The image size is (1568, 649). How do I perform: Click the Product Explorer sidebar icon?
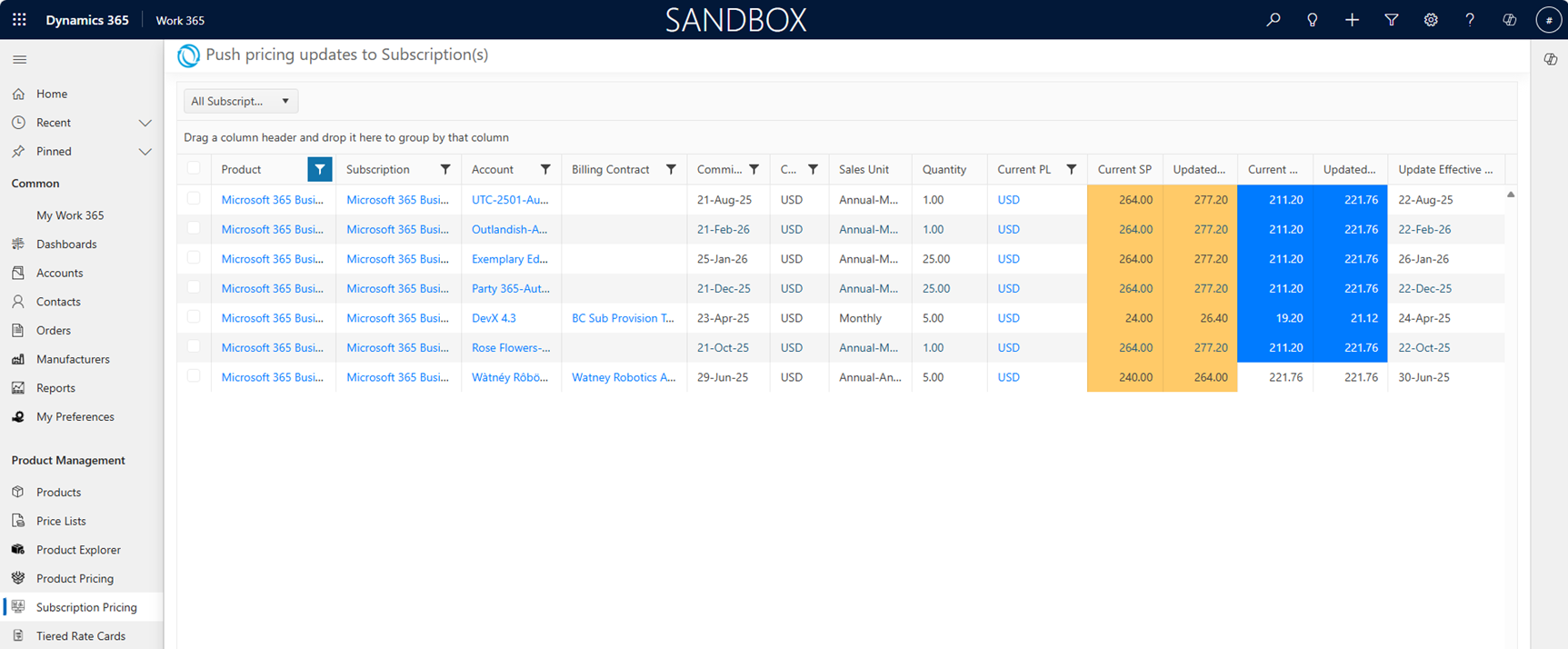click(x=18, y=550)
